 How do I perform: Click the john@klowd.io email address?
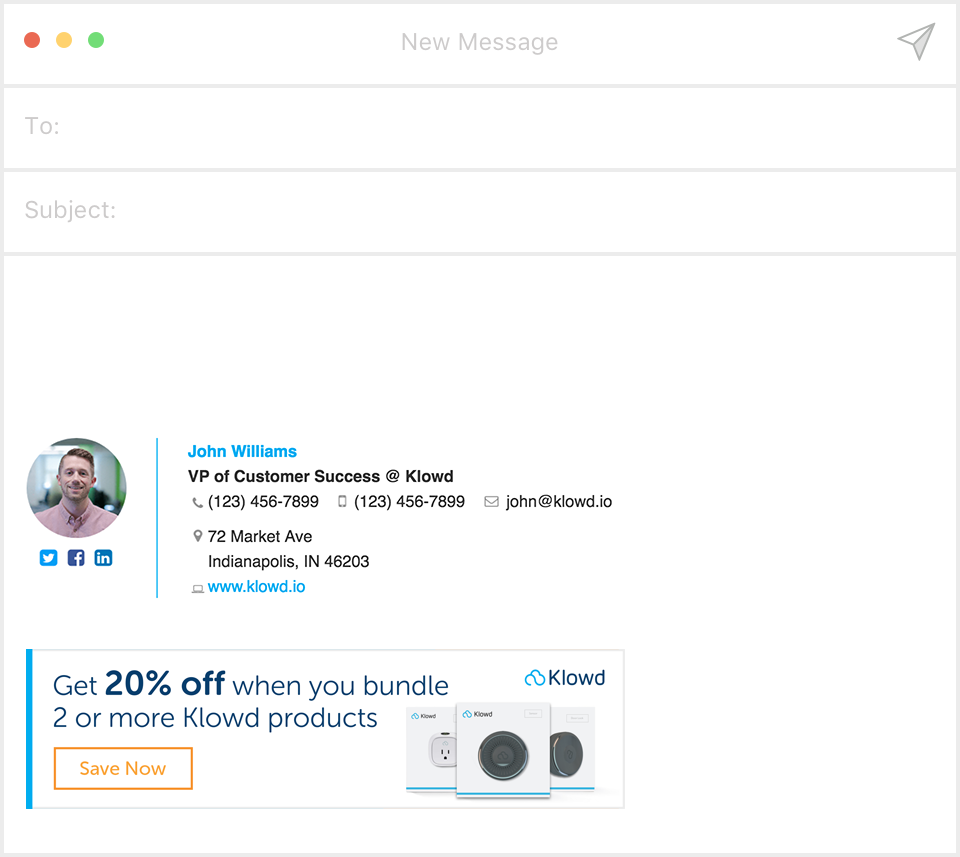pyautogui.click(x=558, y=502)
